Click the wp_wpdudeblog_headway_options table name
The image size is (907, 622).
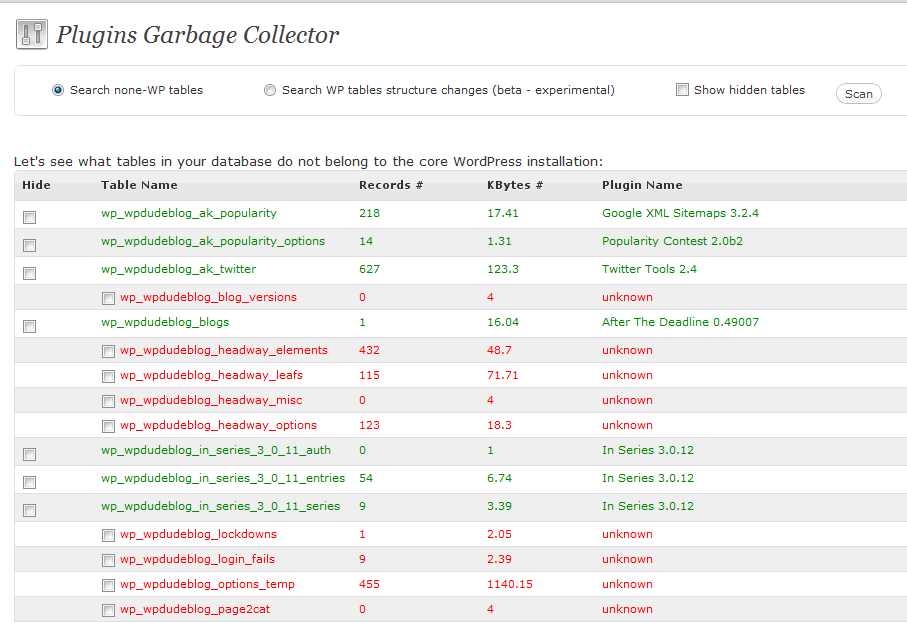pyautogui.click(x=219, y=425)
